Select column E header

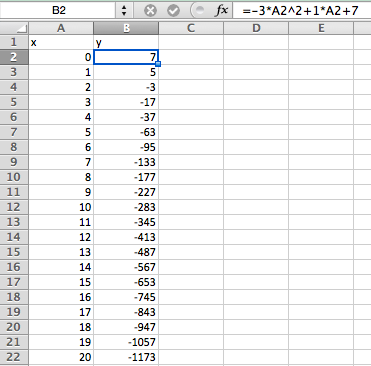(x=321, y=28)
